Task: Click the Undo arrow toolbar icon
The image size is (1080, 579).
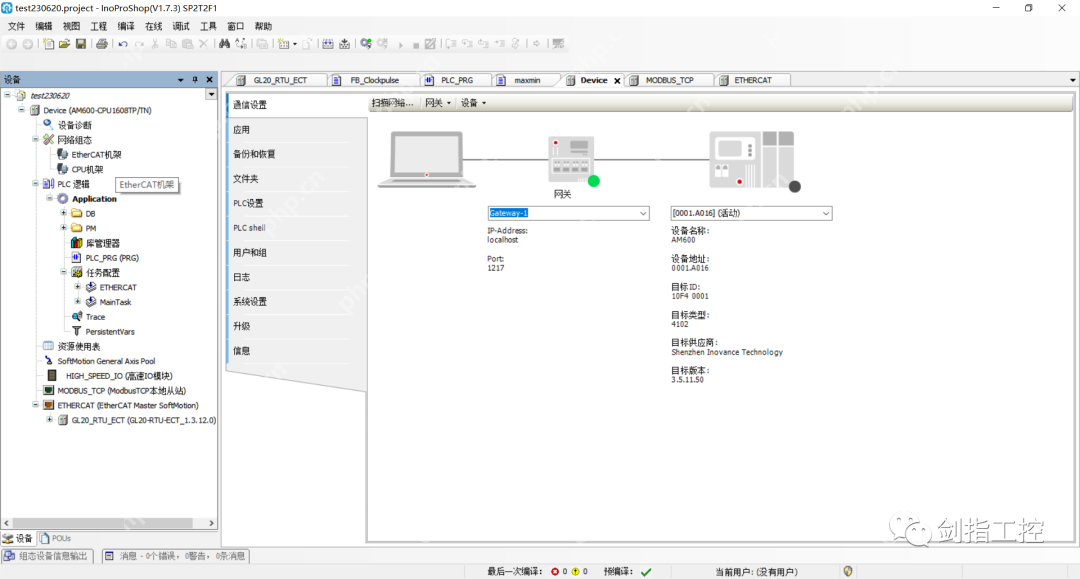Action: tap(122, 44)
